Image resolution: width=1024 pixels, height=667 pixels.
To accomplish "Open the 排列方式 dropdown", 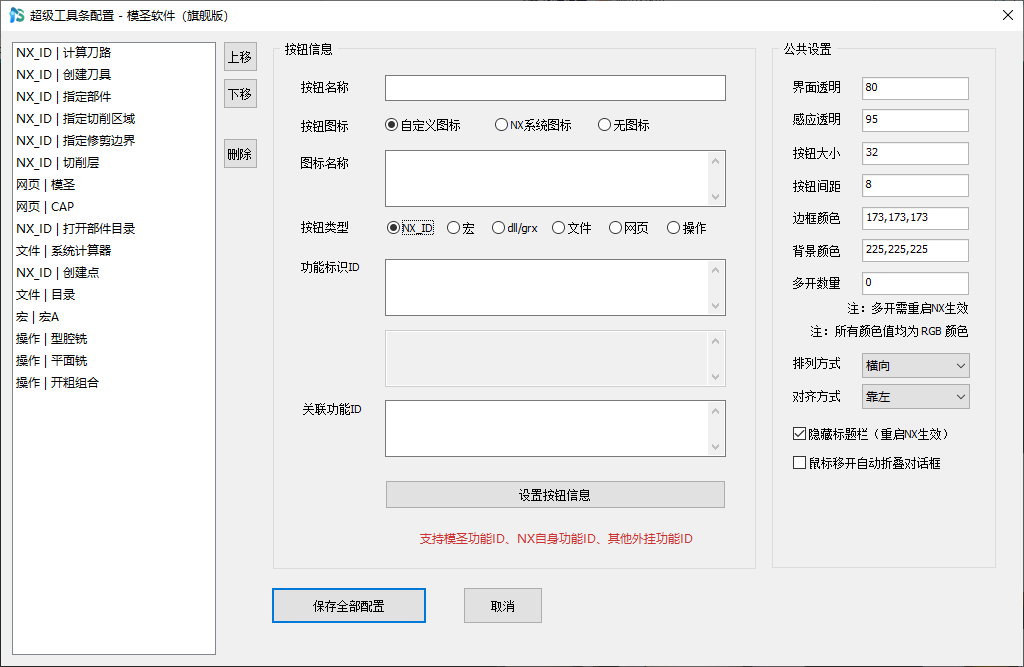I will click(916, 366).
